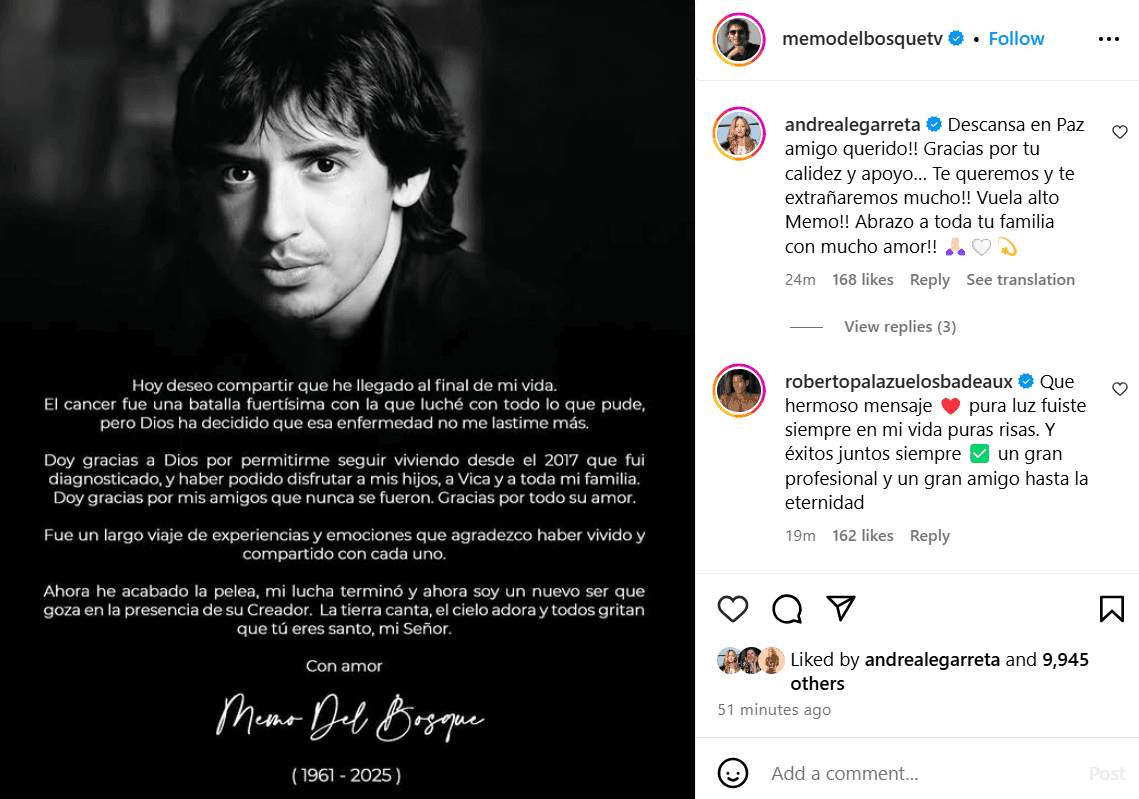This screenshot has height=799, width=1139.
Task: Save post with the bookmark icon
Action: (1111, 608)
